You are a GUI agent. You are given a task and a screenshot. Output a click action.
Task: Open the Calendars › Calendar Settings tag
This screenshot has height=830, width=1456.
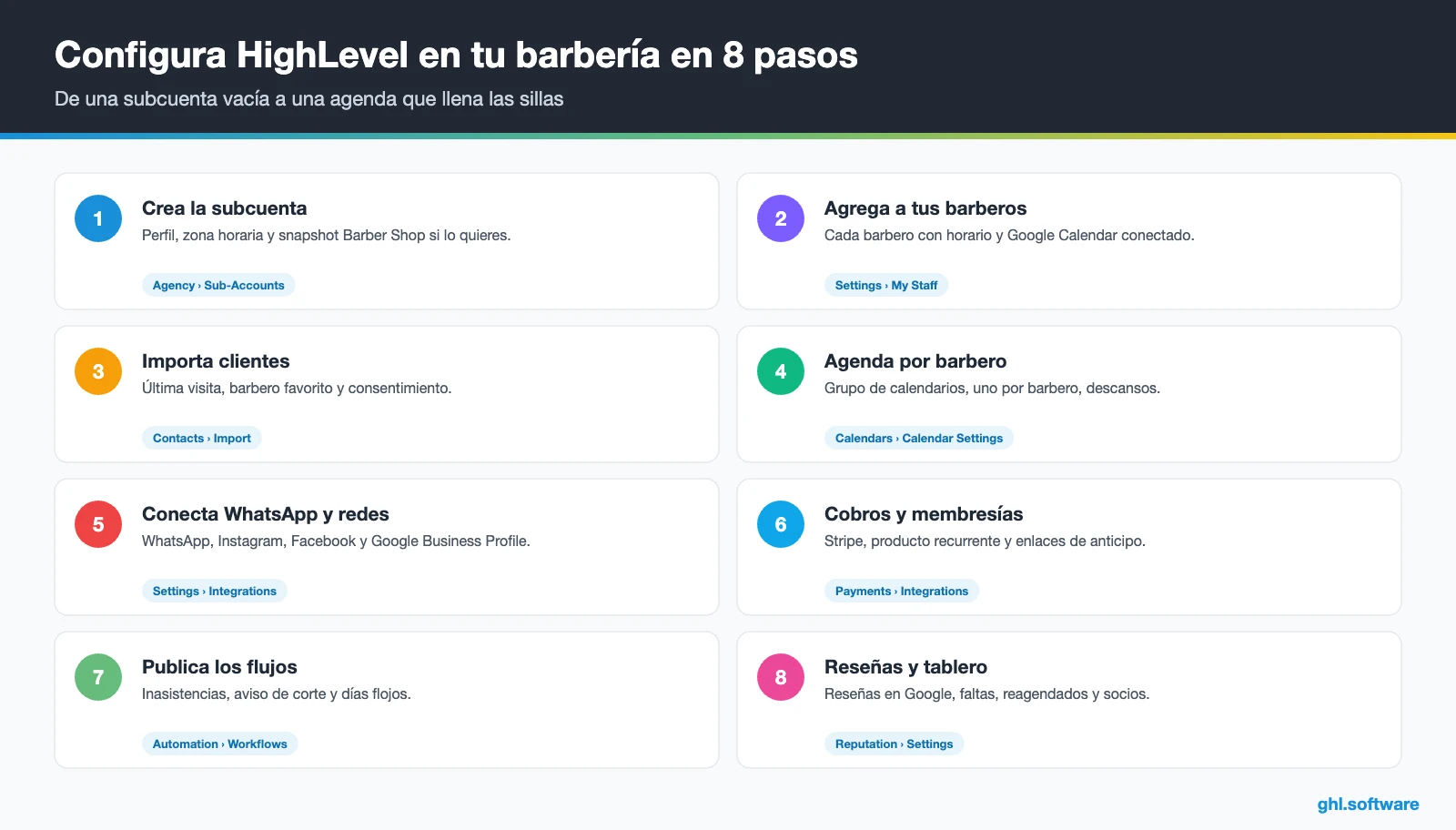coord(919,438)
